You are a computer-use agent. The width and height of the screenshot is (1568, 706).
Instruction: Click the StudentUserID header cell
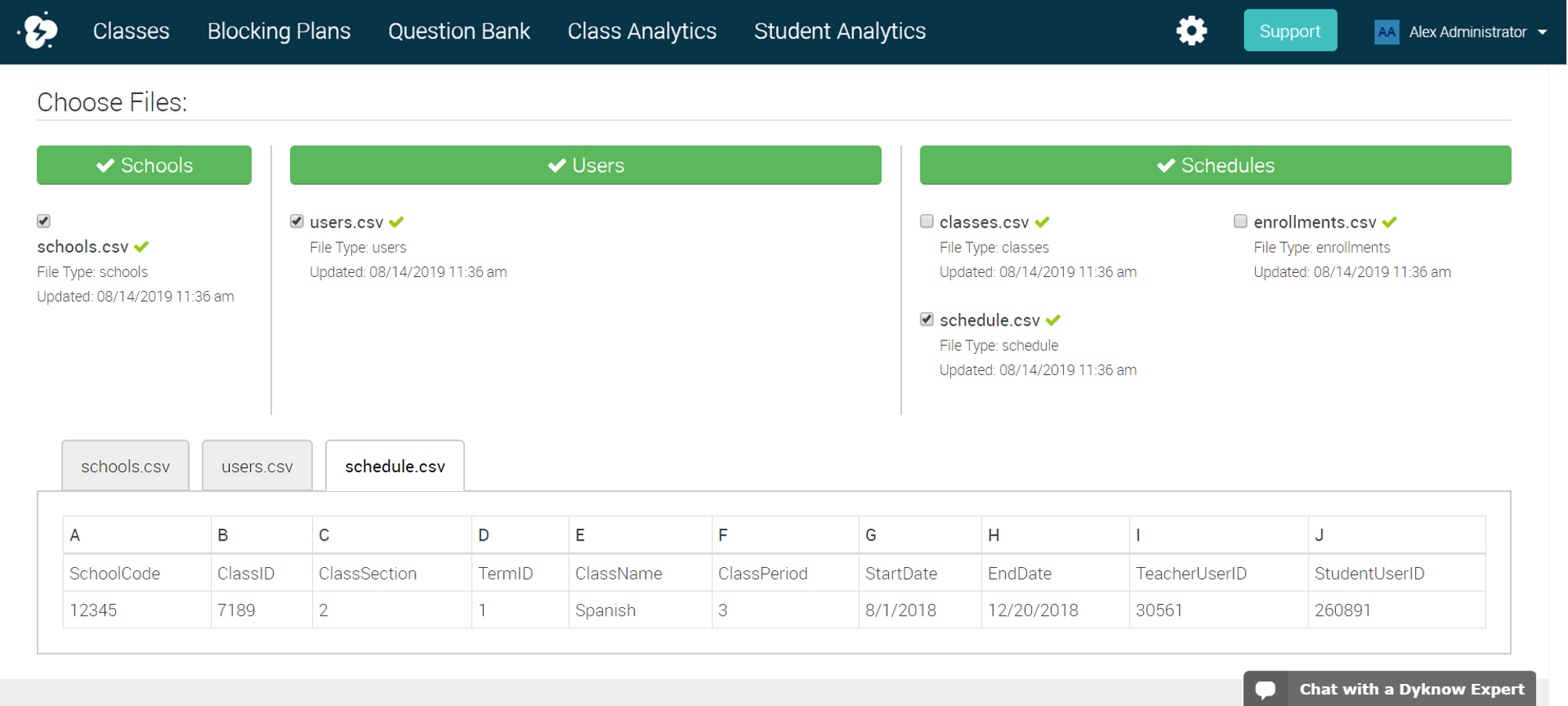(1397, 573)
